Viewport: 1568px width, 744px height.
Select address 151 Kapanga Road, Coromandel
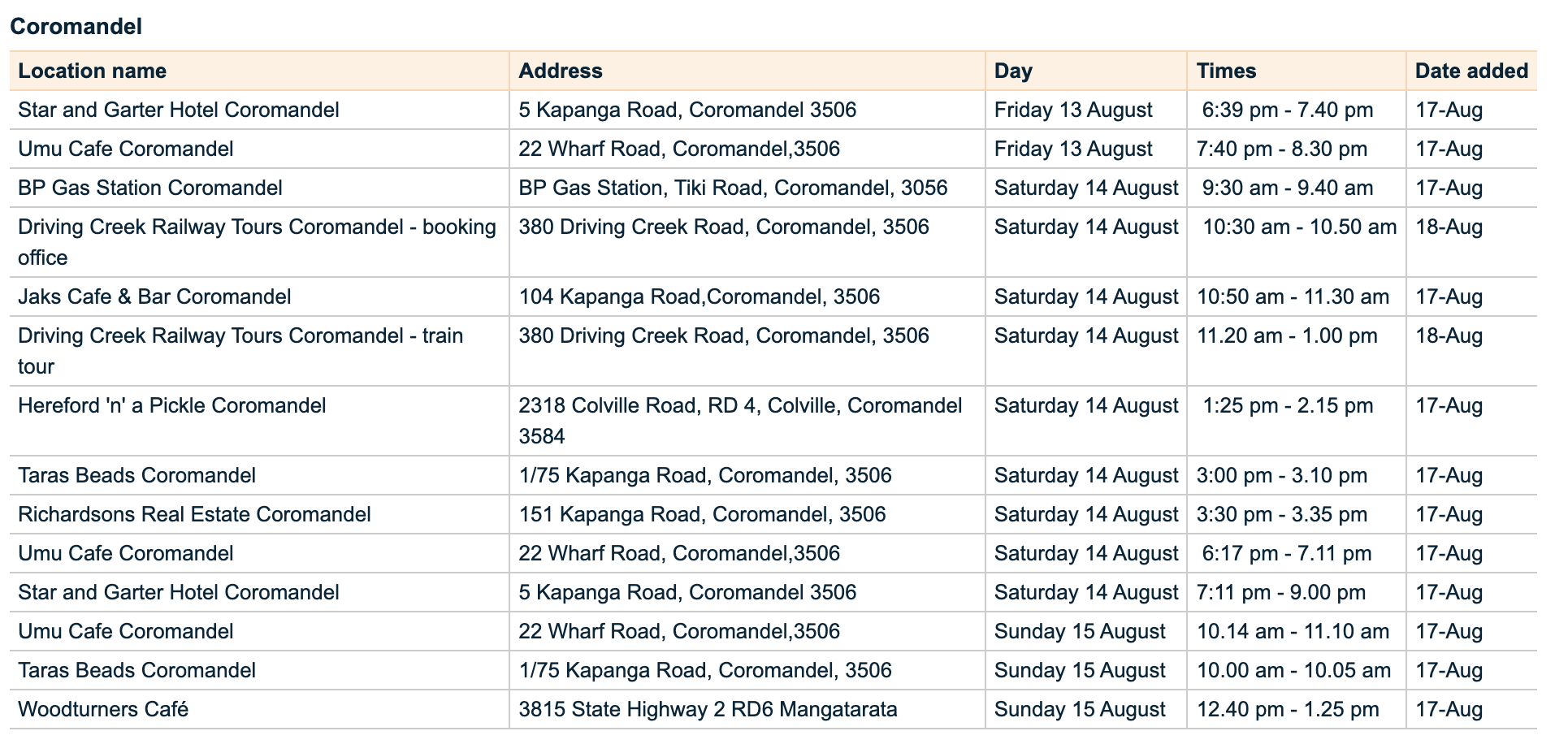702,514
